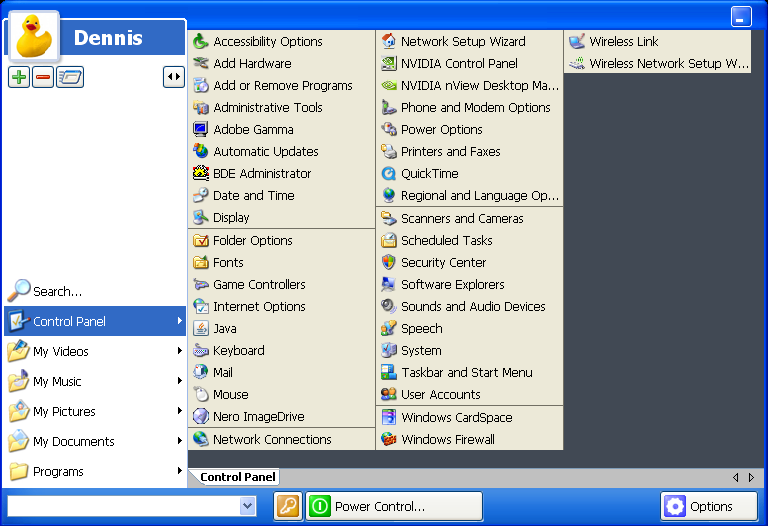Open the User Accounts icon

click(x=389, y=394)
